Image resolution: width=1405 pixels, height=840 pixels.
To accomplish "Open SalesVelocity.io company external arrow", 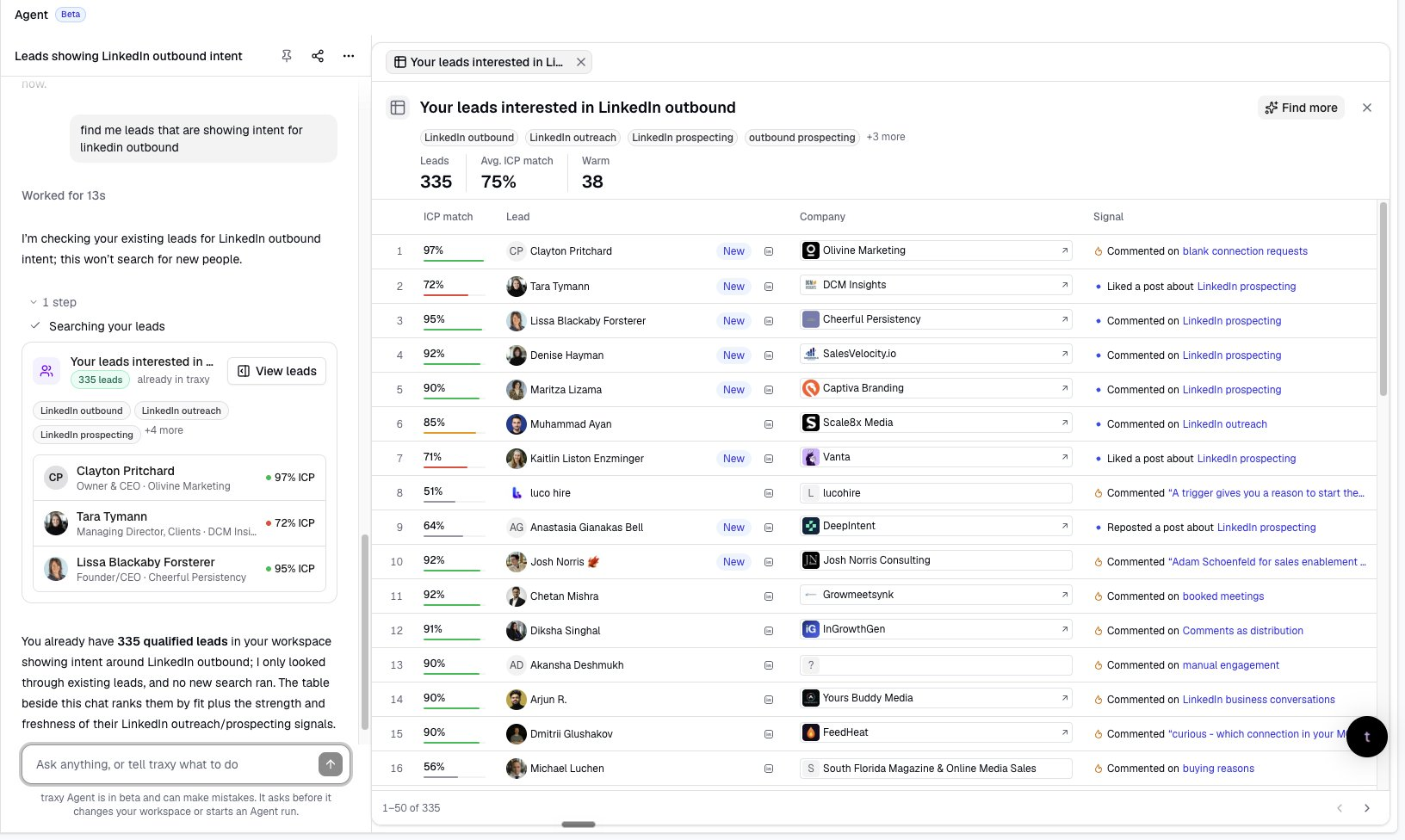I will [x=1065, y=354].
